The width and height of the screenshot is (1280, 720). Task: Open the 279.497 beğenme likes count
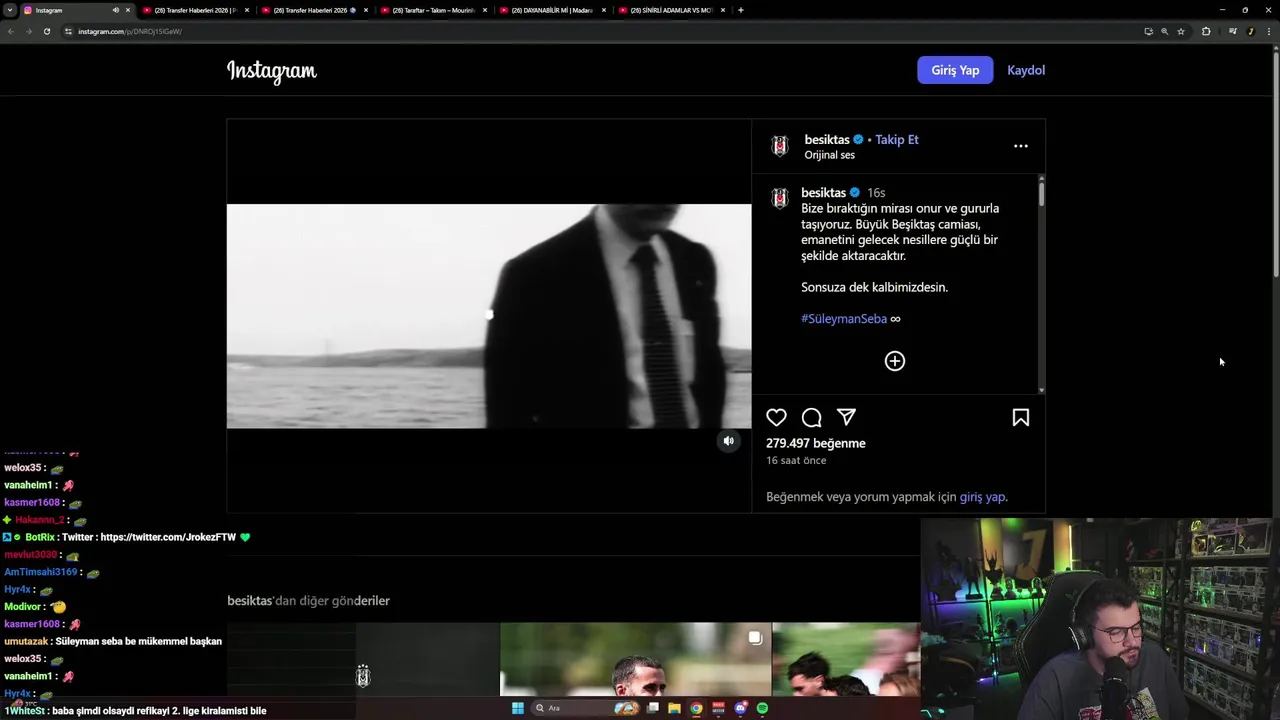click(x=816, y=443)
